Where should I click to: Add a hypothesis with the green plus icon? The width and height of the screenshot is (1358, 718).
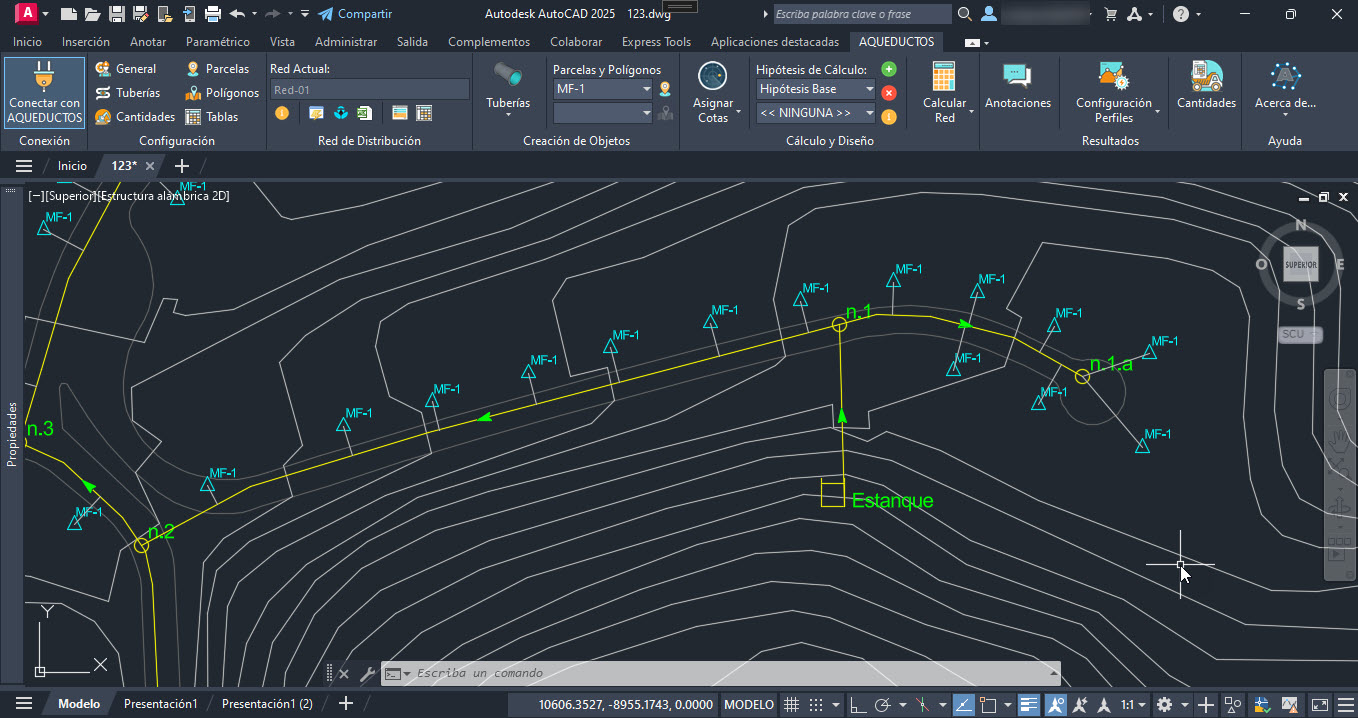pyautogui.click(x=888, y=69)
